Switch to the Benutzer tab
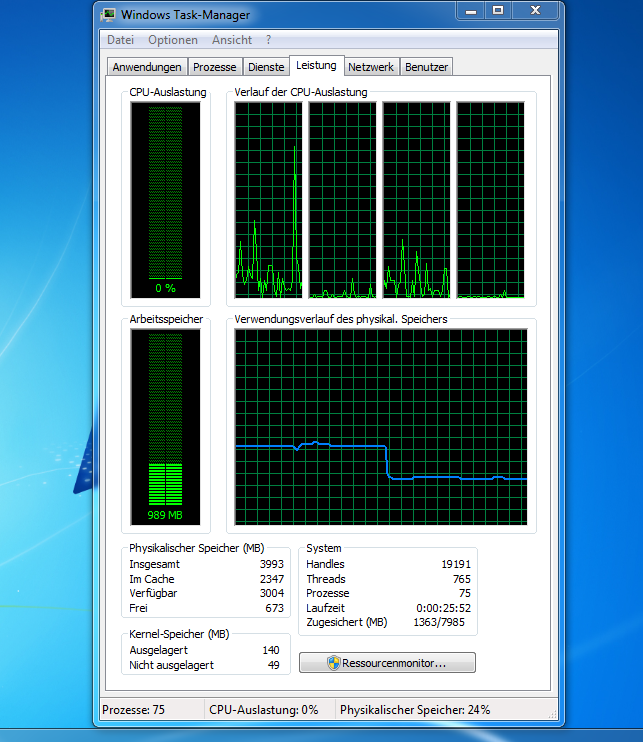The height and width of the screenshot is (742, 643). coord(426,67)
